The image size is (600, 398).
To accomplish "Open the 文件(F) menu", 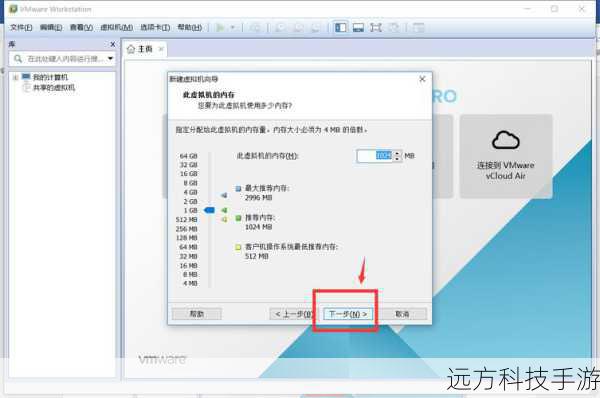I will (21, 28).
